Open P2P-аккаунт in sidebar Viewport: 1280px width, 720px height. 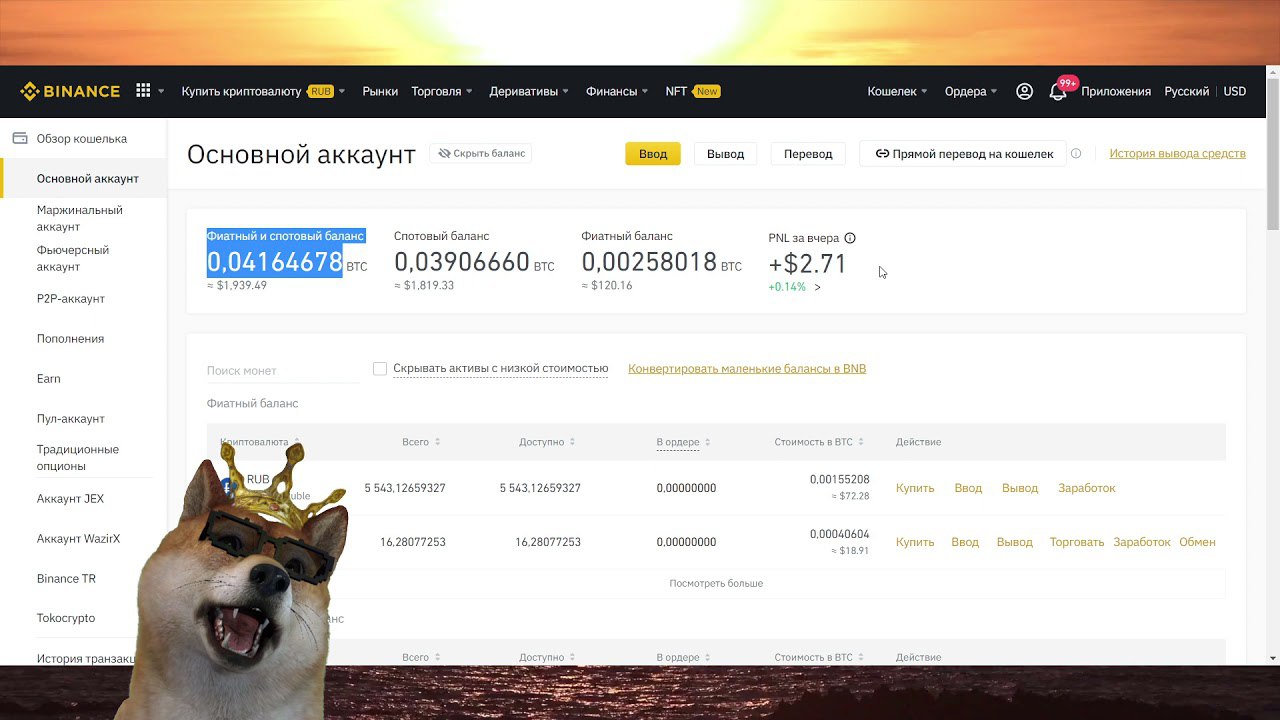coord(71,299)
